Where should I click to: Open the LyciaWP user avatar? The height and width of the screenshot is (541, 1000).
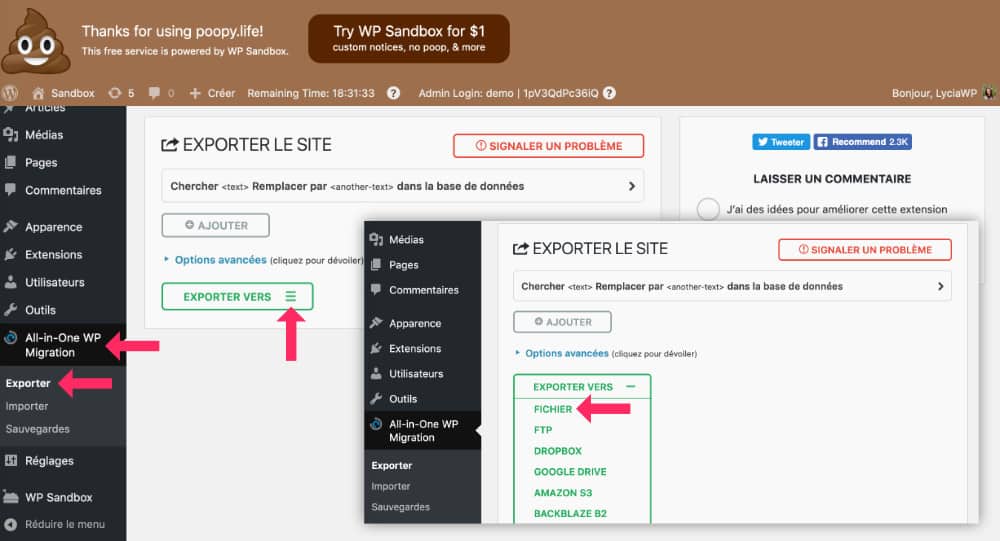(989, 93)
